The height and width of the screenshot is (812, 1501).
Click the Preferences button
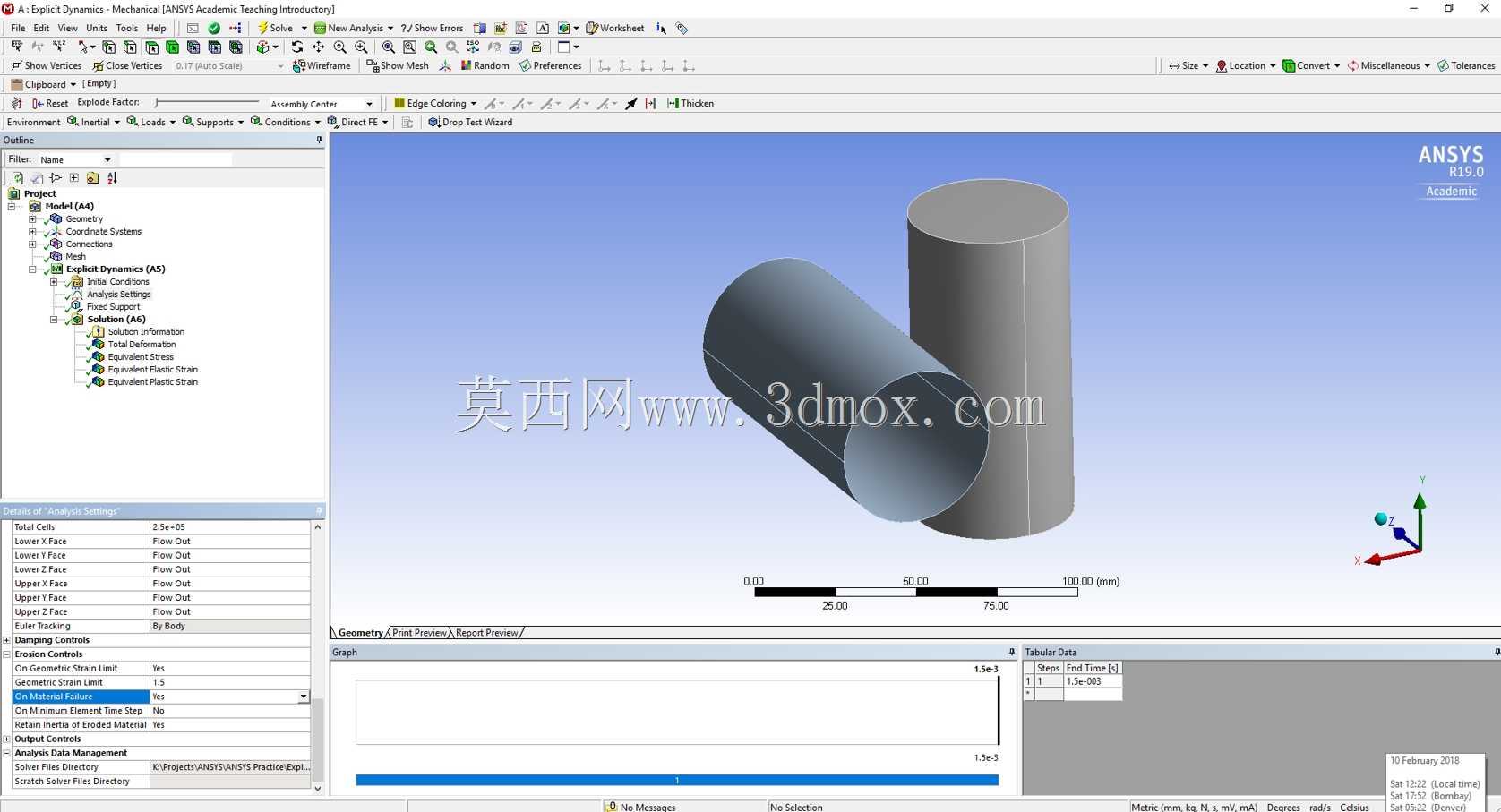(550, 65)
